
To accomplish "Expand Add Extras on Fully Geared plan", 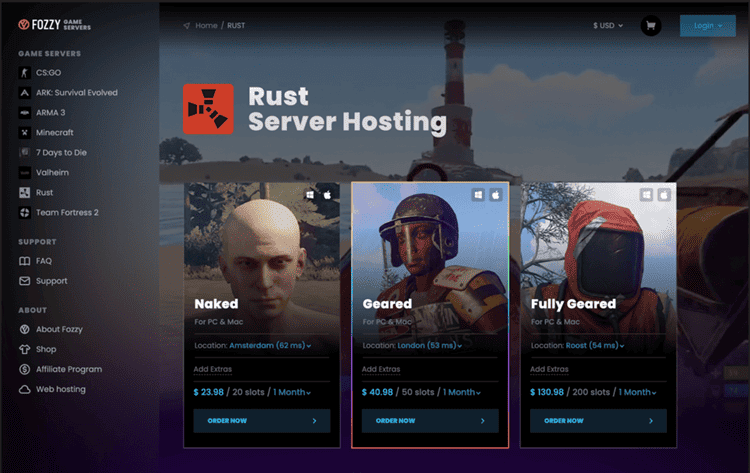I will click(550, 369).
